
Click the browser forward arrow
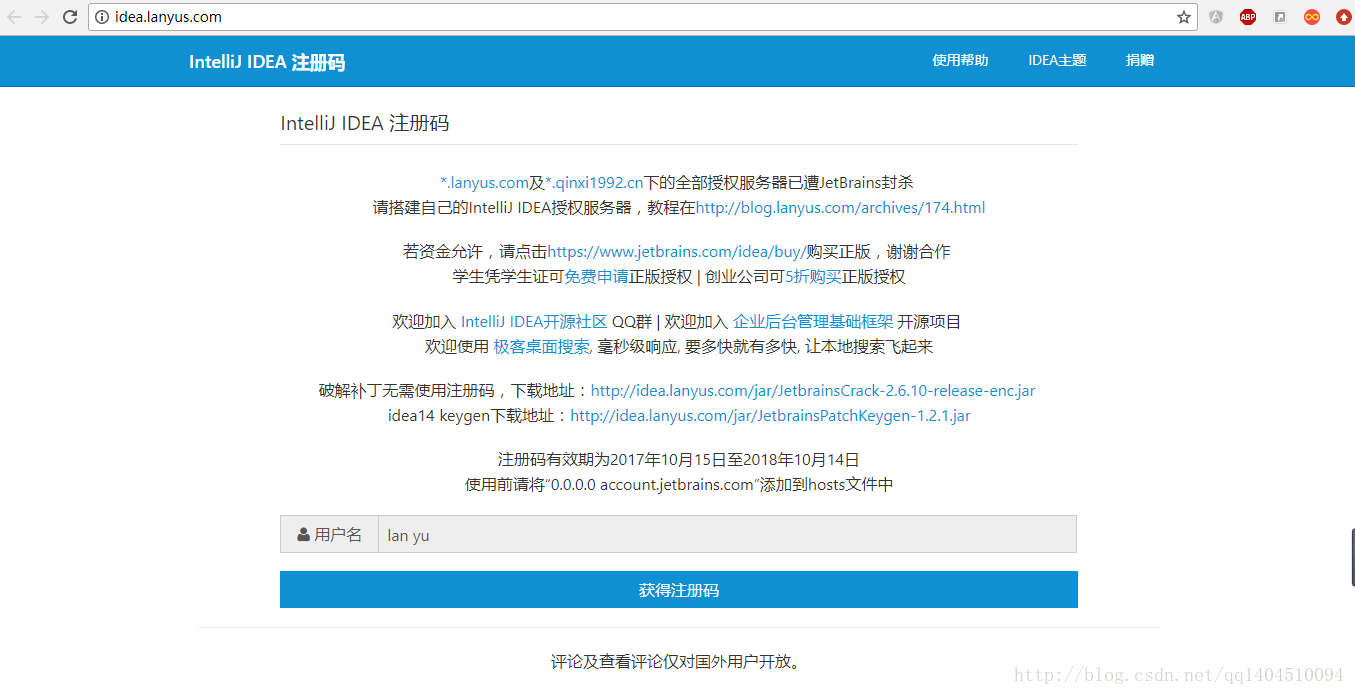click(42, 17)
